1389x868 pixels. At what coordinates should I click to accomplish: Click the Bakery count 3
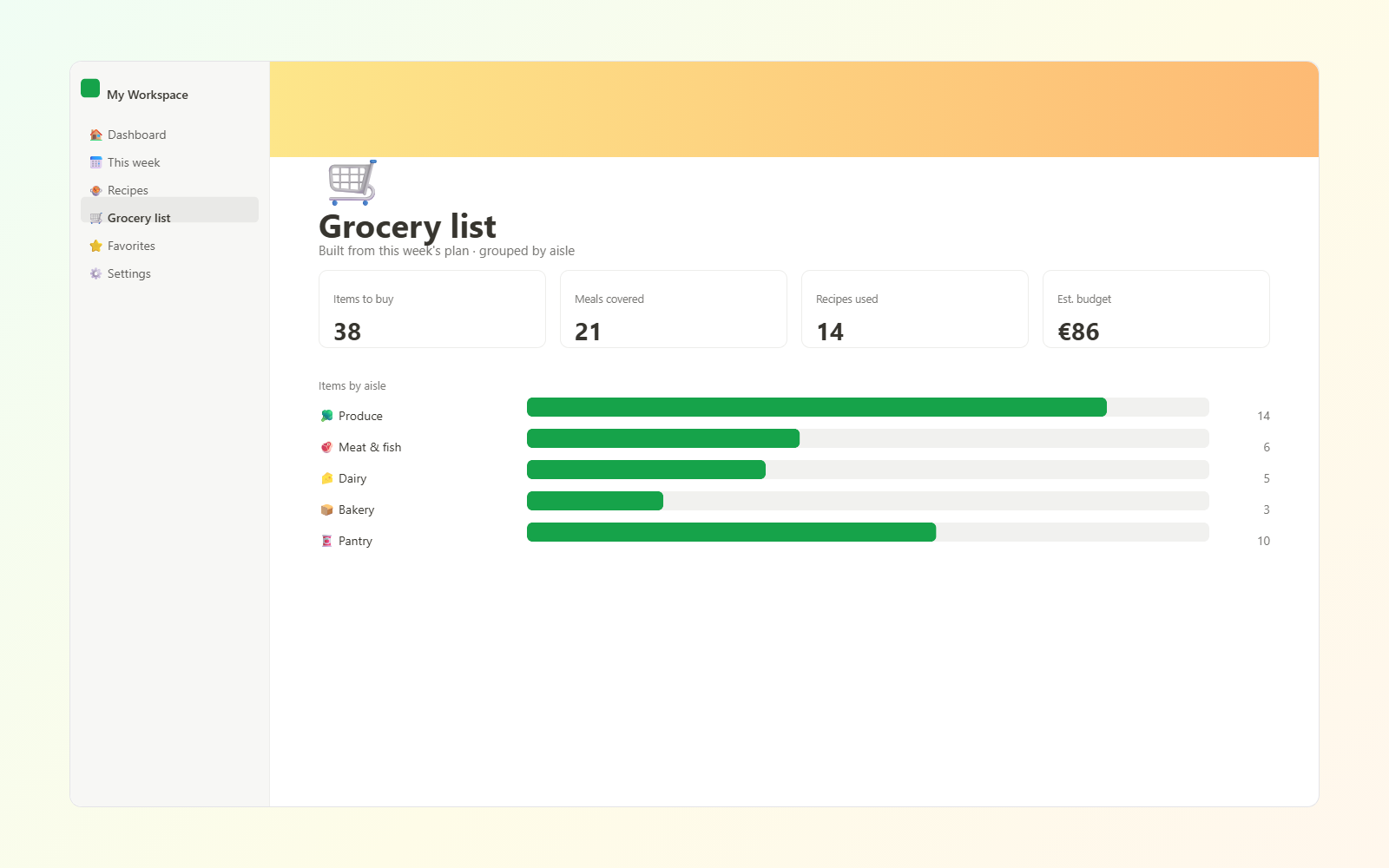[x=1267, y=510]
